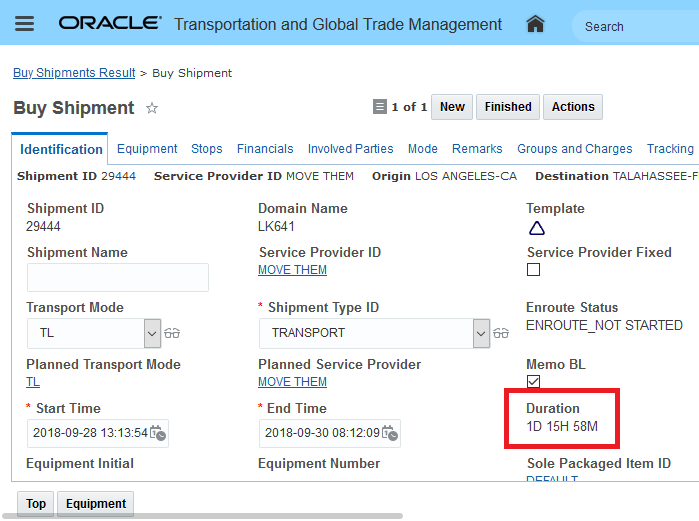699x521 pixels.
Task: Switch to the Involved Parties tab
Action: (x=350, y=149)
